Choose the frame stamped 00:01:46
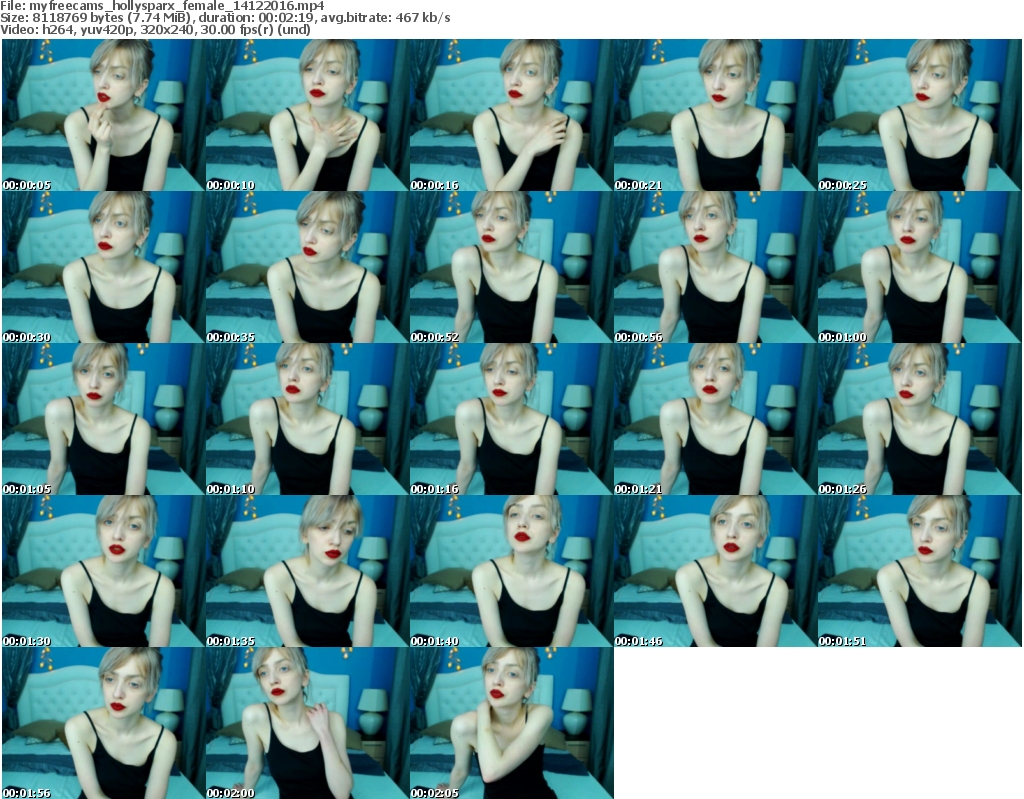Screen dimensions: 1024x799 [715, 571]
